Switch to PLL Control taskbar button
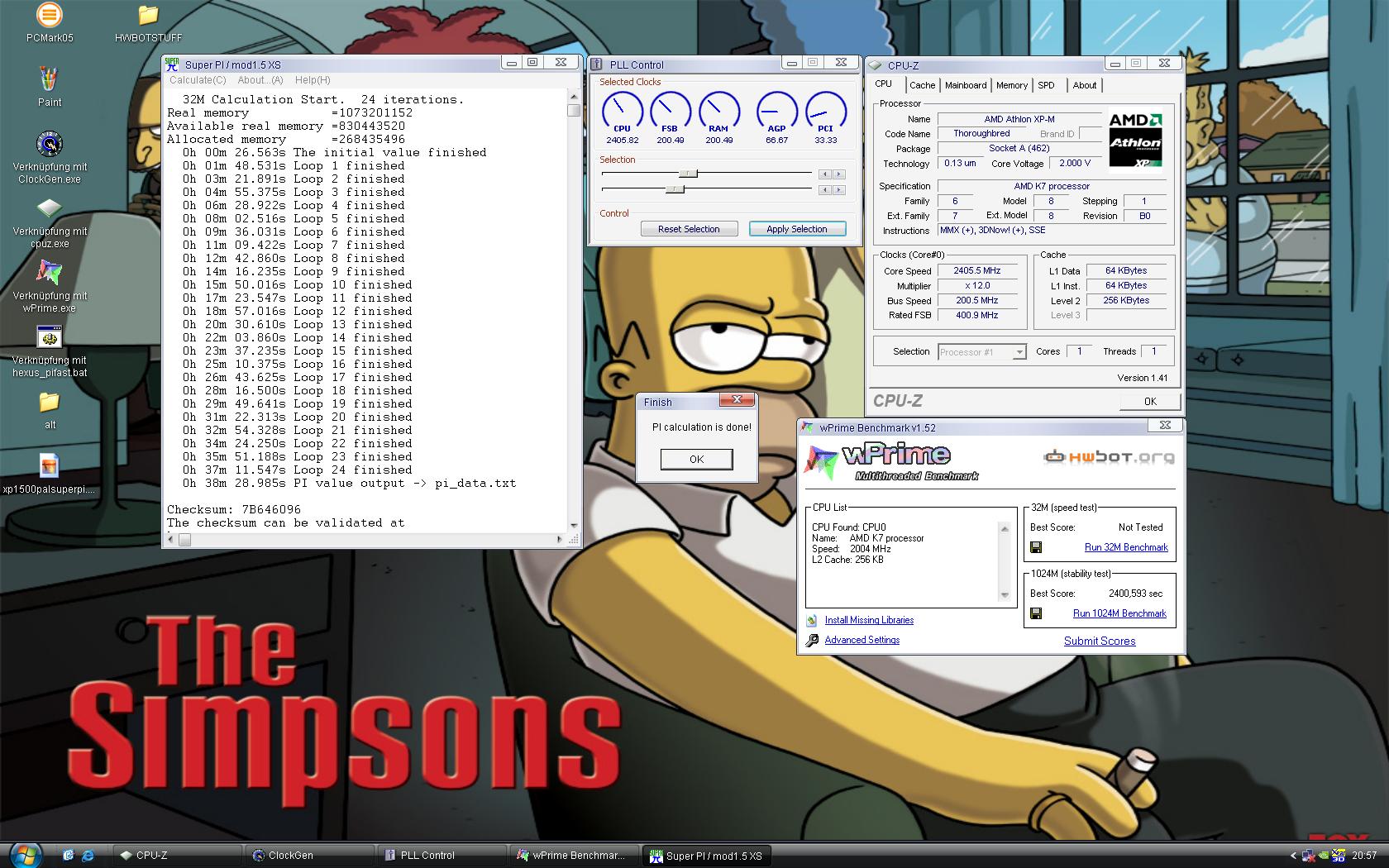 coord(442,856)
